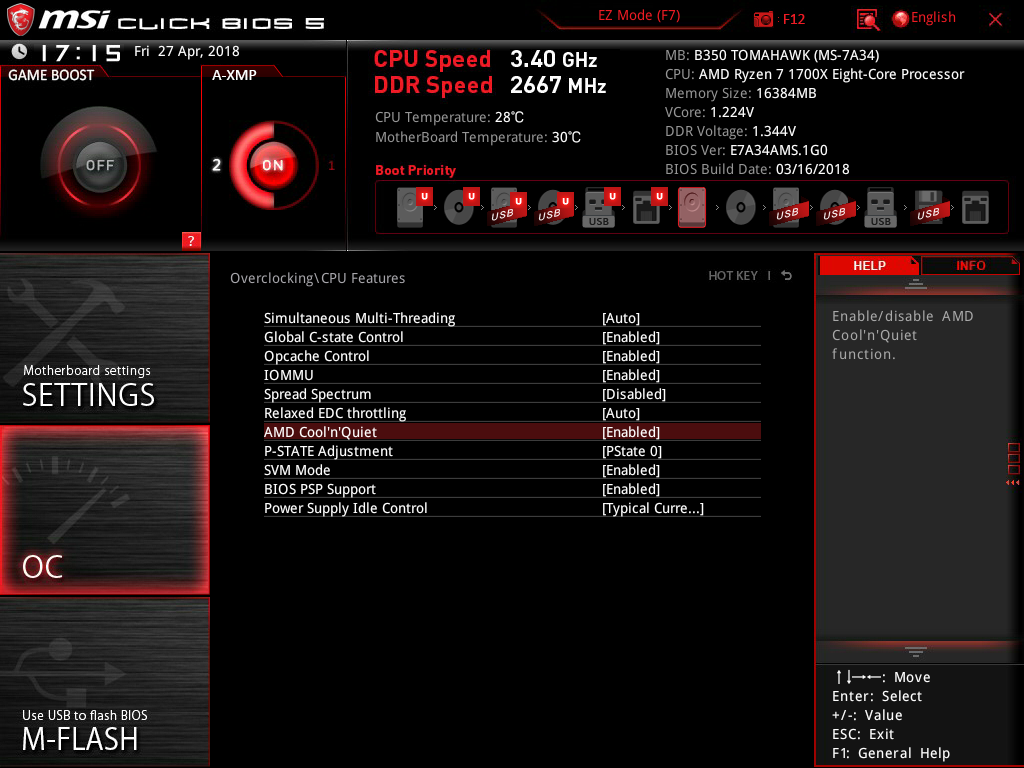This screenshot has height=768, width=1024.
Task: Switch to EZ Mode (F7)
Action: pos(639,16)
